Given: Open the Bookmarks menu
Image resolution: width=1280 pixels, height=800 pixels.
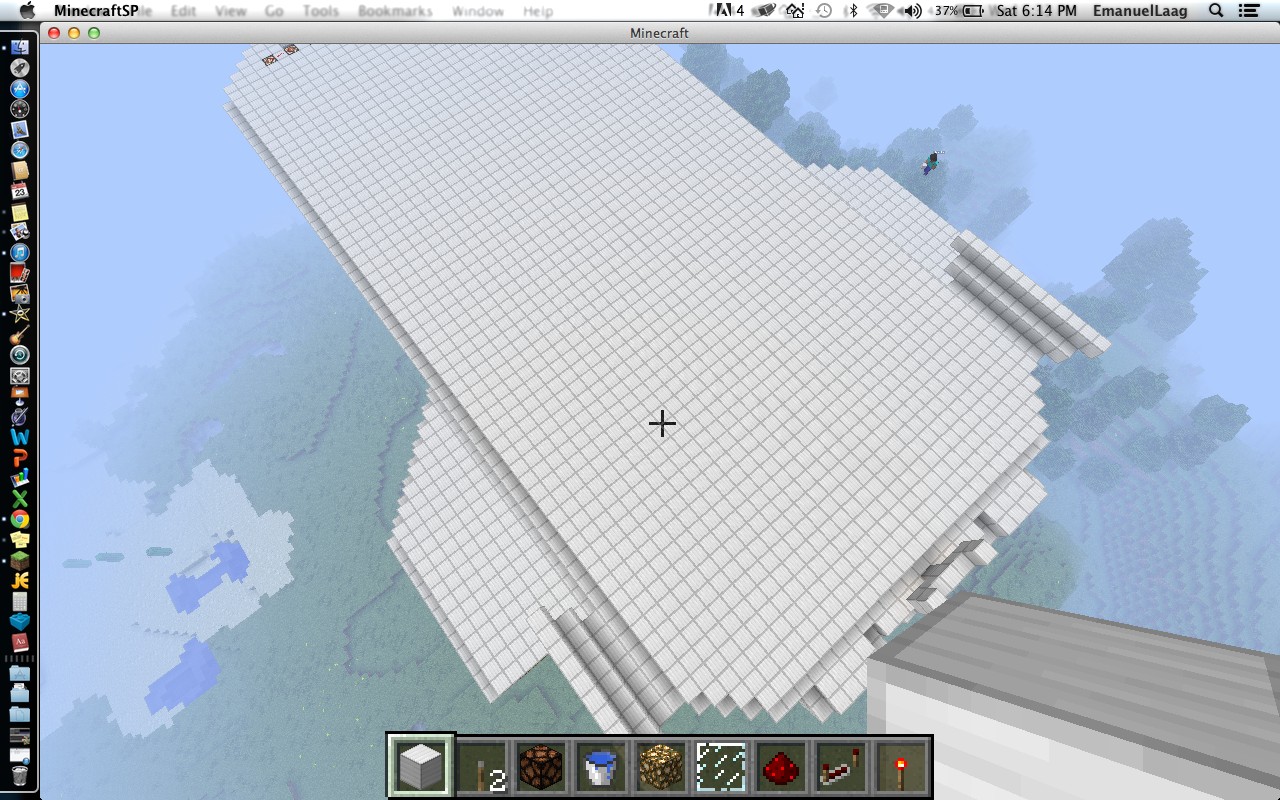Looking at the screenshot, I should click(x=394, y=11).
